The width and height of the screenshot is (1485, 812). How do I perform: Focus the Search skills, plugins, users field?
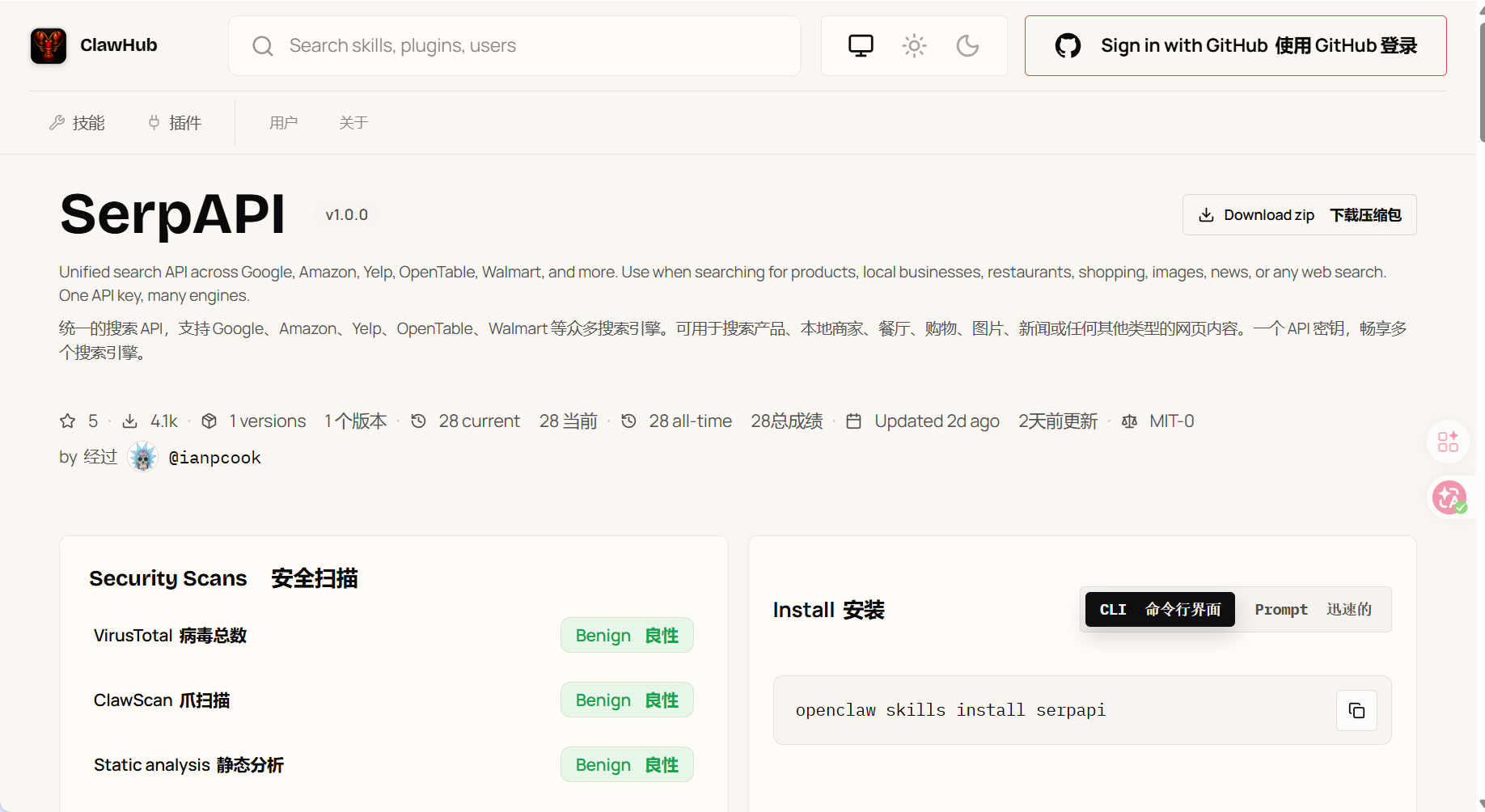click(x=515, y=46)
